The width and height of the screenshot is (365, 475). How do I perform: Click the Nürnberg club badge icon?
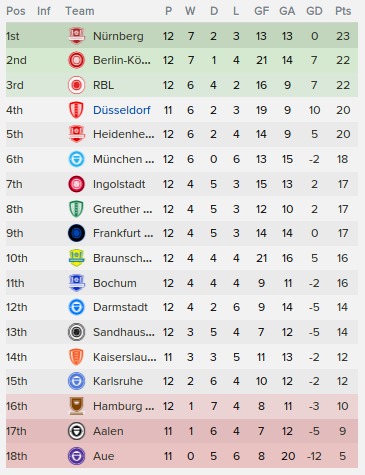coord(76,36)
